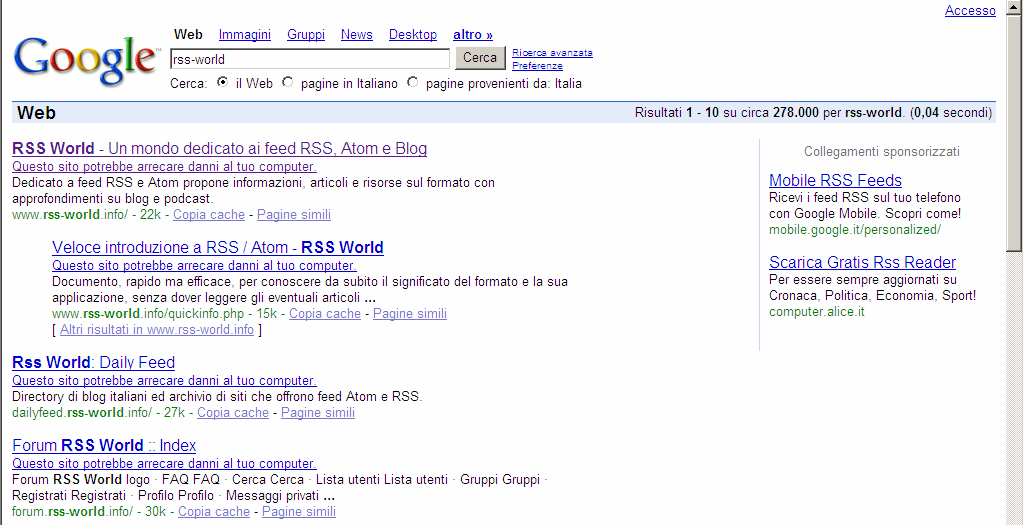
Task: Click the Google logo
Action: pos(86,61)
